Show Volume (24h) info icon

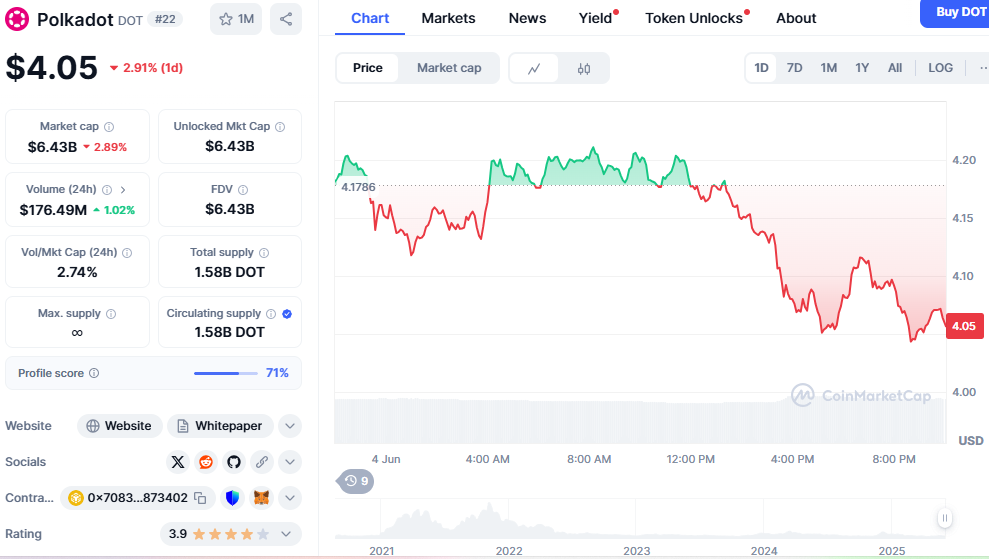click(x=107, y=190)
